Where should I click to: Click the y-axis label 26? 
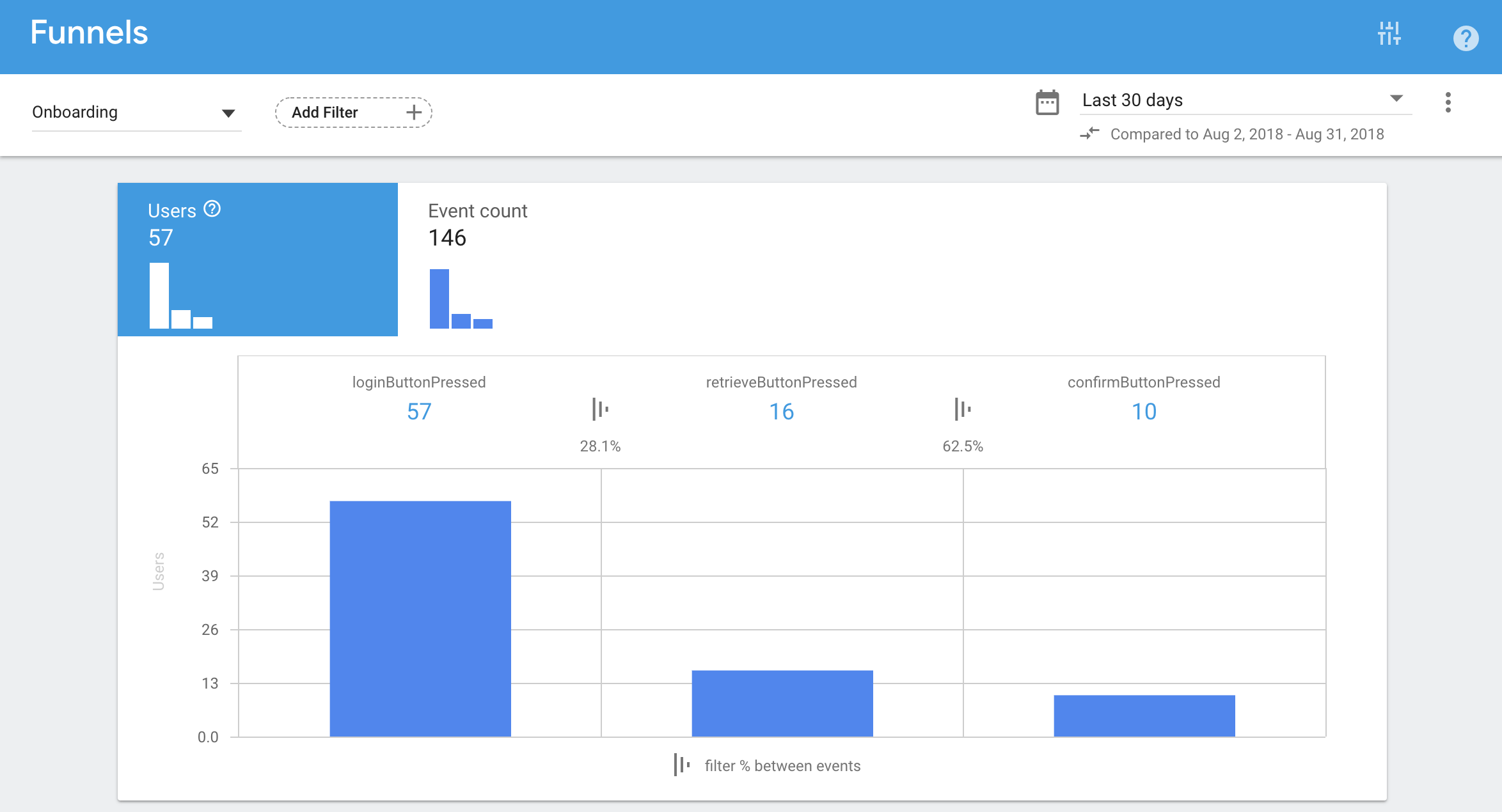point(210,630)
